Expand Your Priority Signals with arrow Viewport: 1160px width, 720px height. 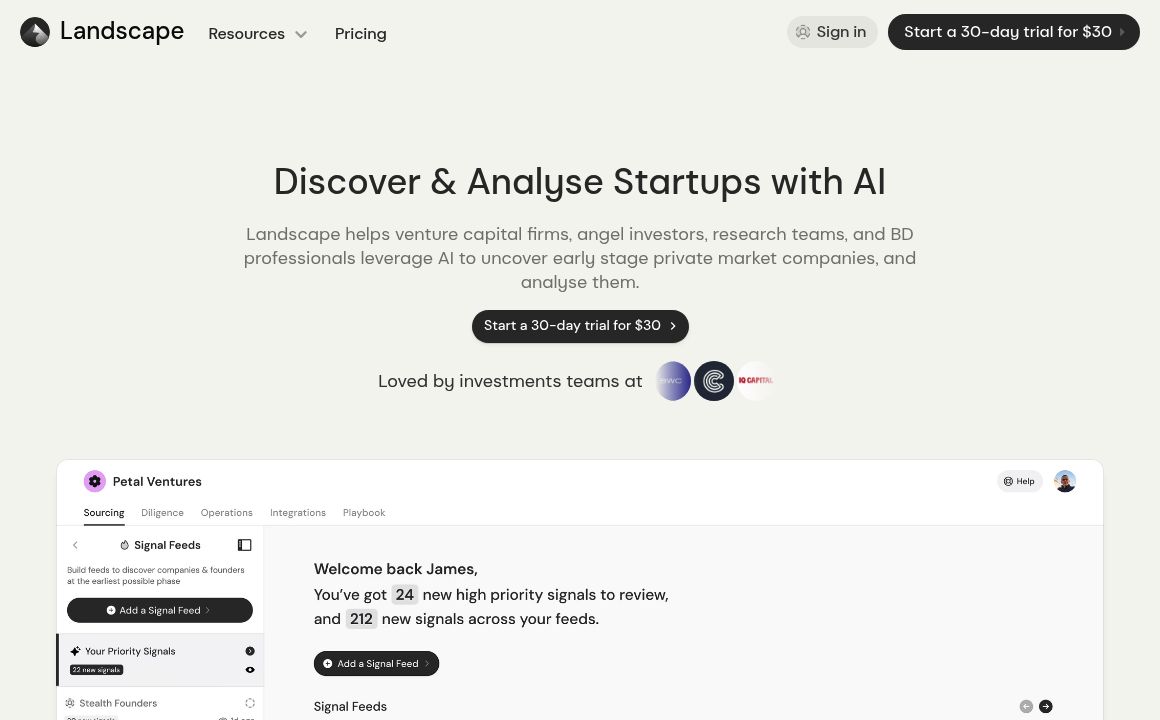click(250, 651)
